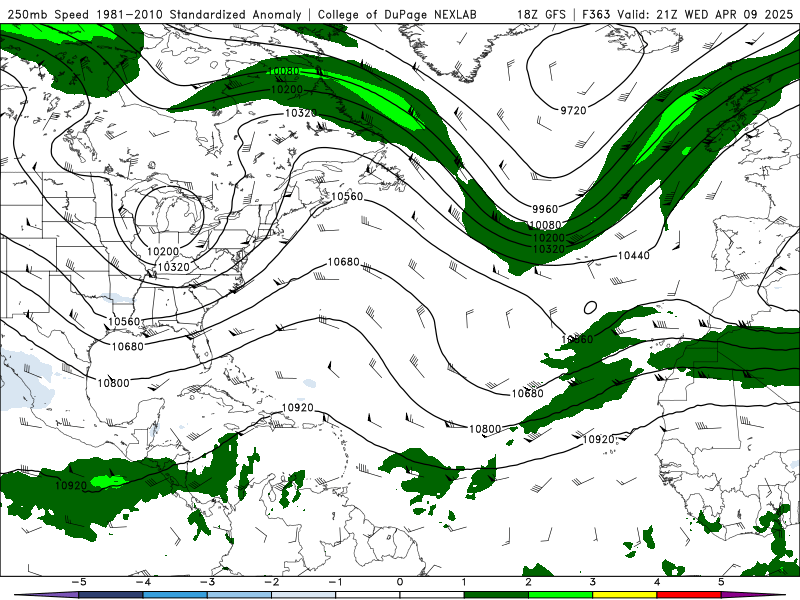Image resolution: width=800 pixels, height=600 pixels.
Task: Click 'College of DuPage NEXLAB' in header
Action: tap(397, 14)
